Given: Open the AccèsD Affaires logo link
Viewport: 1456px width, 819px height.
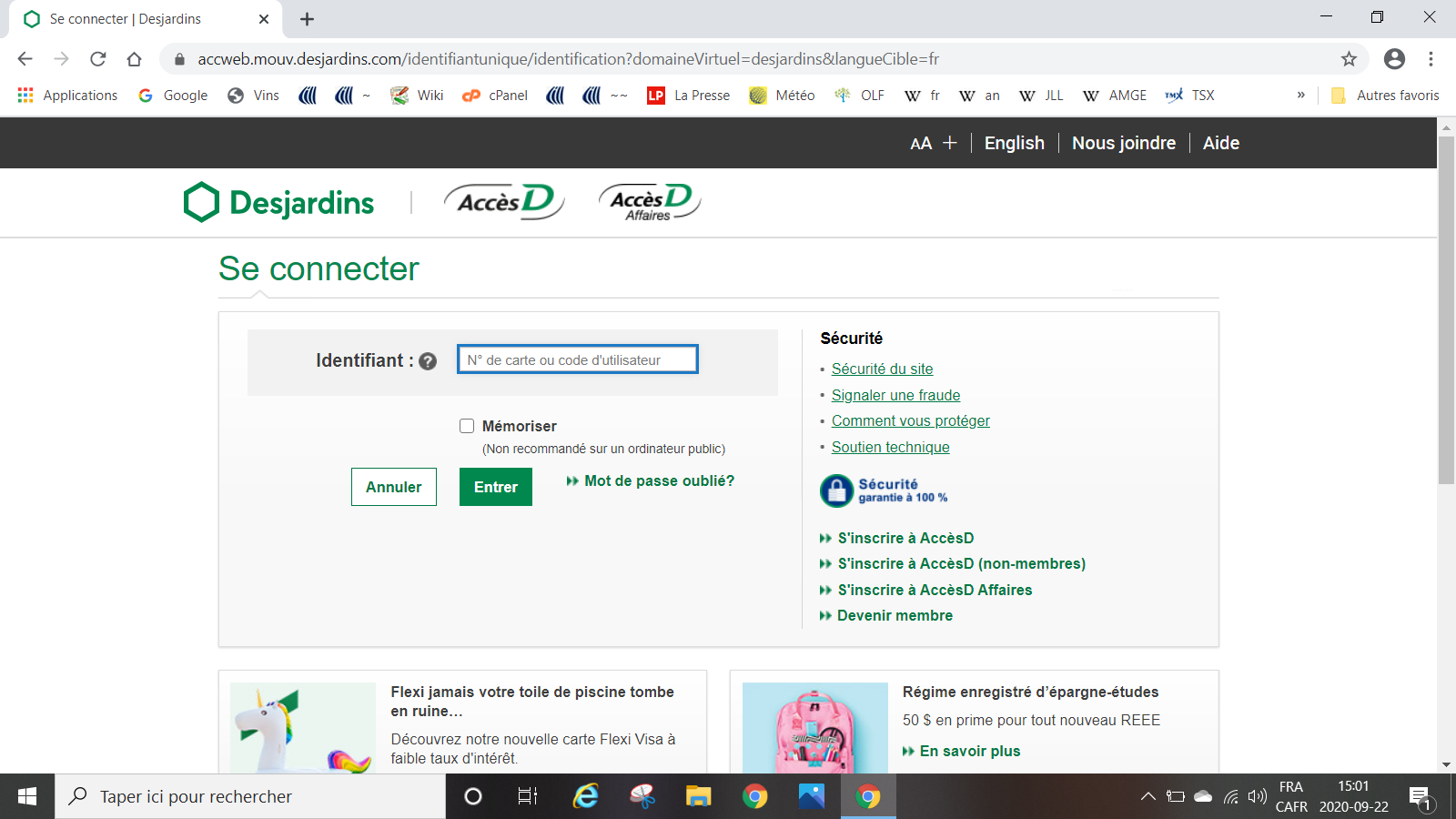Looking at the screenshot, I should click(x=650, y=201).
